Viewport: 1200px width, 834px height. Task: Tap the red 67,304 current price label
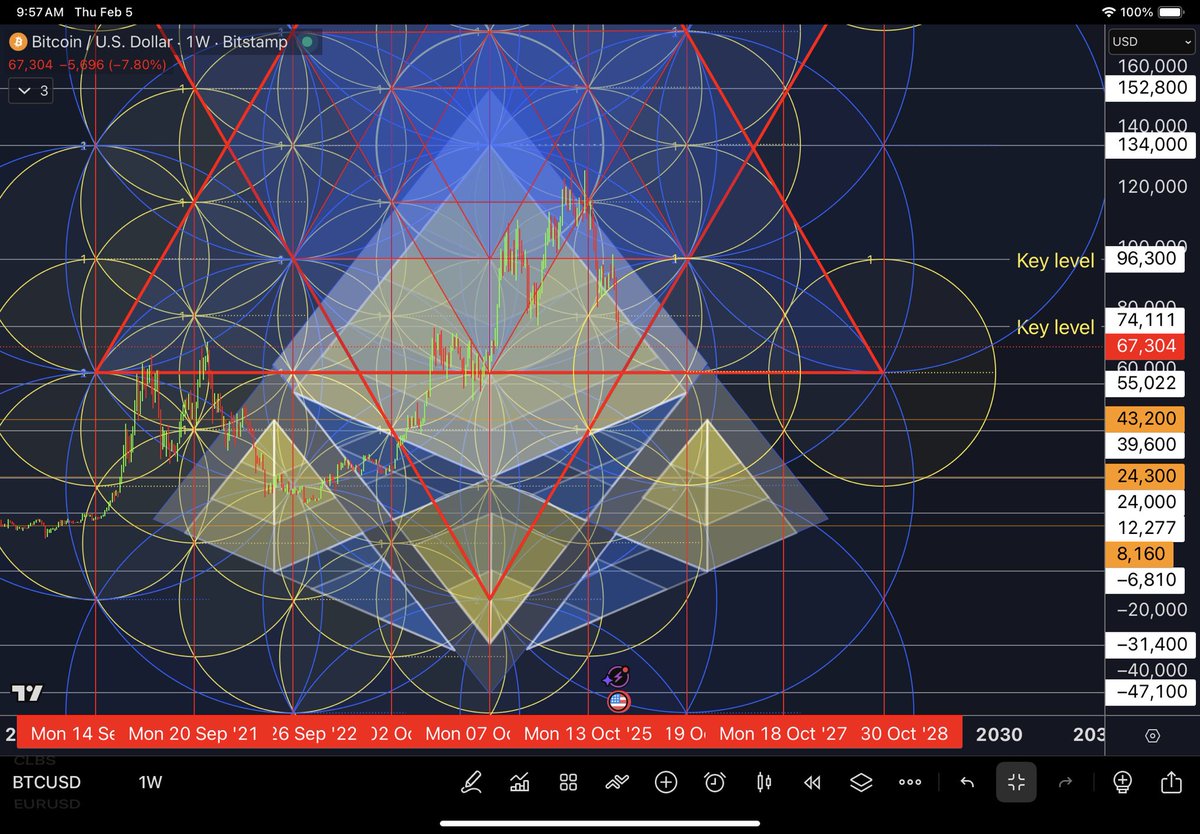[x=1145, y=346]
